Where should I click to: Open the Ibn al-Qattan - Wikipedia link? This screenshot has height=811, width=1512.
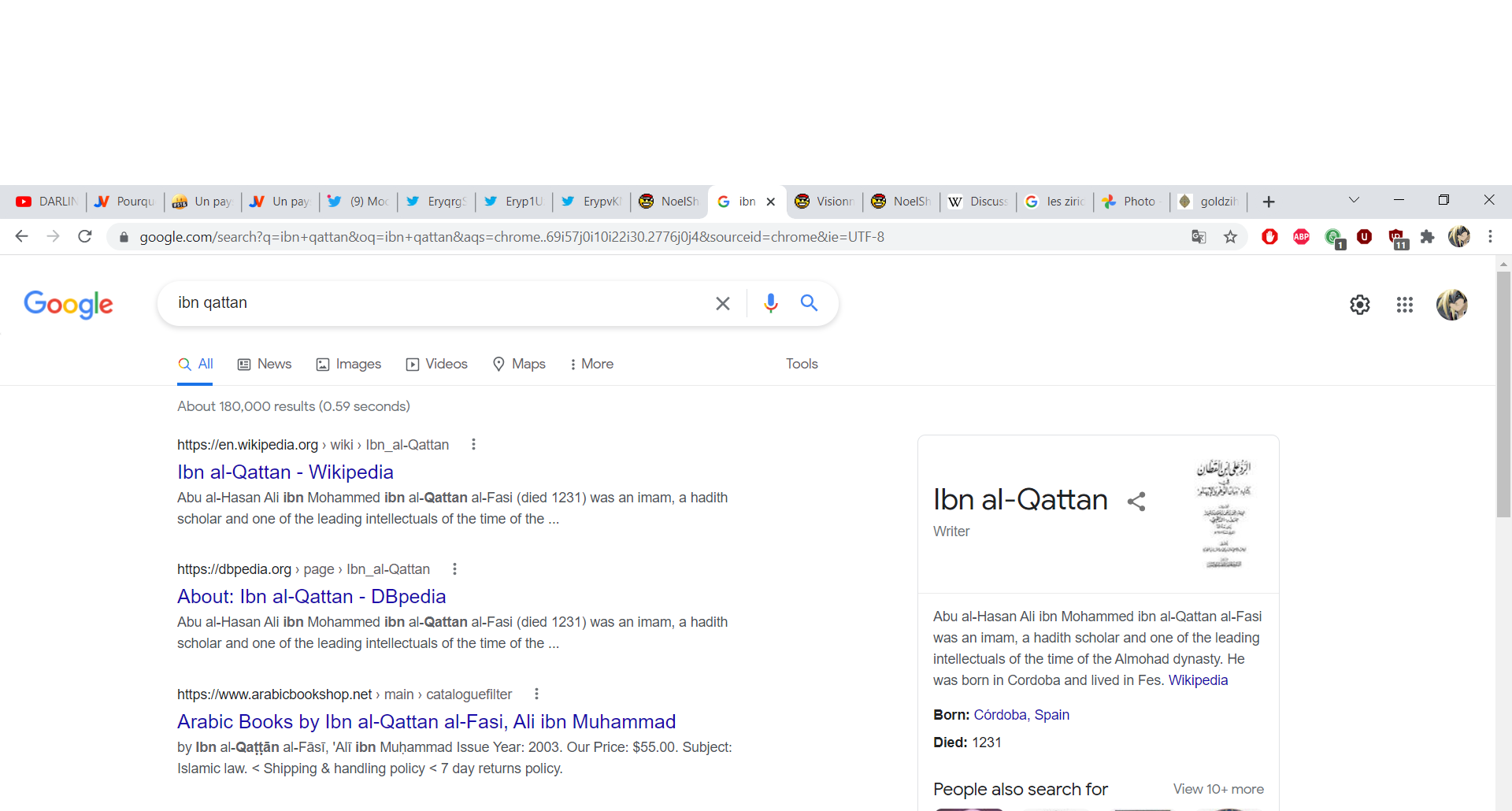(x=285, y=472)
